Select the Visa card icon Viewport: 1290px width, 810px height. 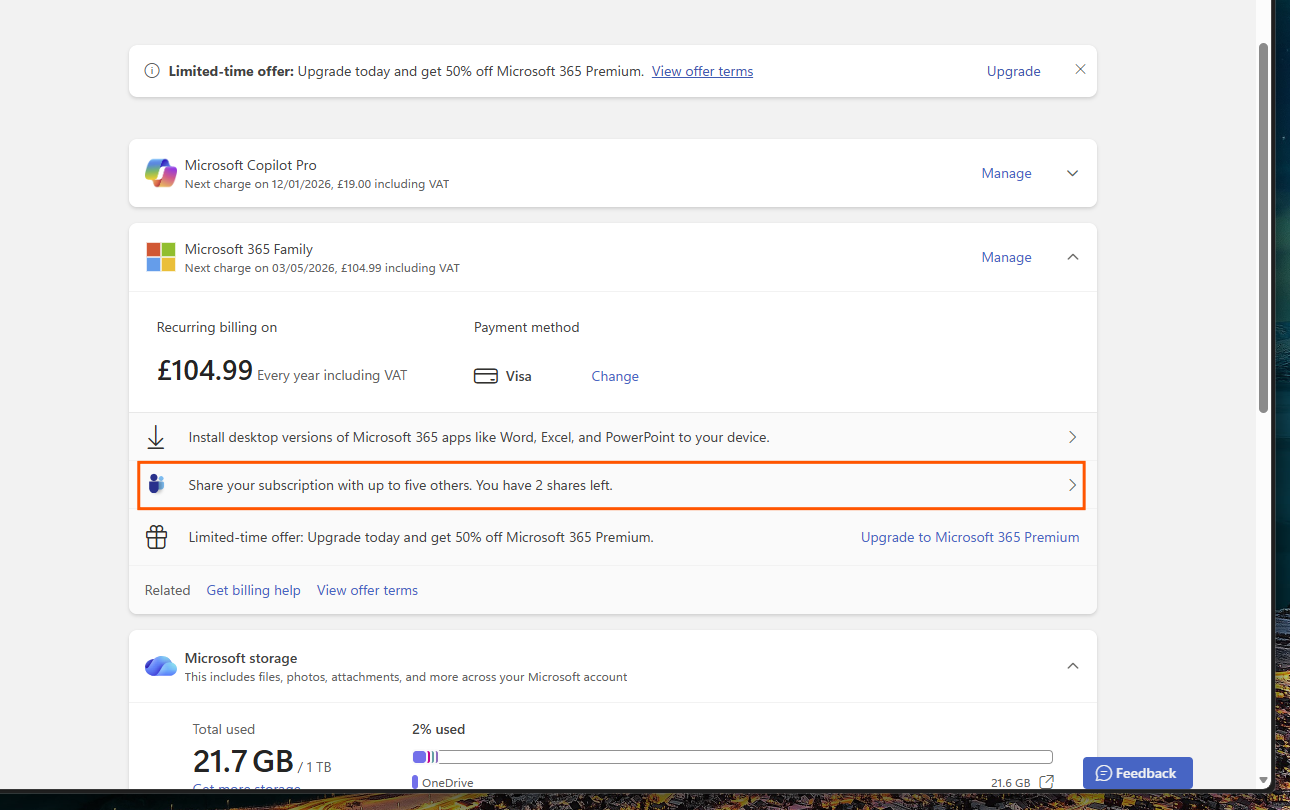pos(487,375)
